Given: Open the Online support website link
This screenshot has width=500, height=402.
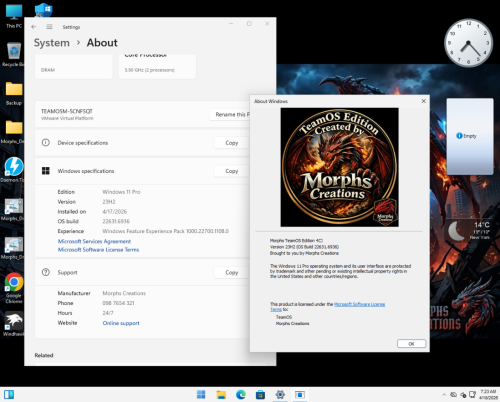Looking at the screenshot, I should pos(121,323).
